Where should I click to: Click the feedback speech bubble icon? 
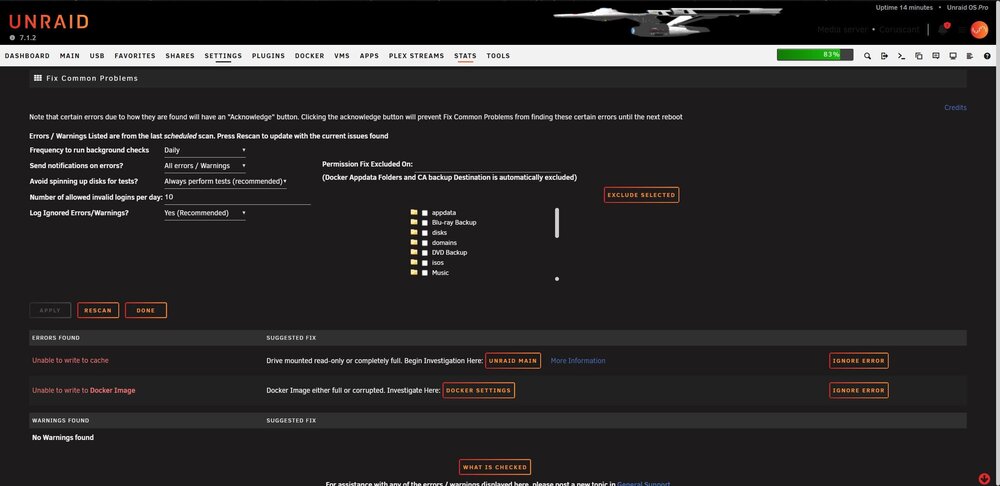click(x=936, y=56)
